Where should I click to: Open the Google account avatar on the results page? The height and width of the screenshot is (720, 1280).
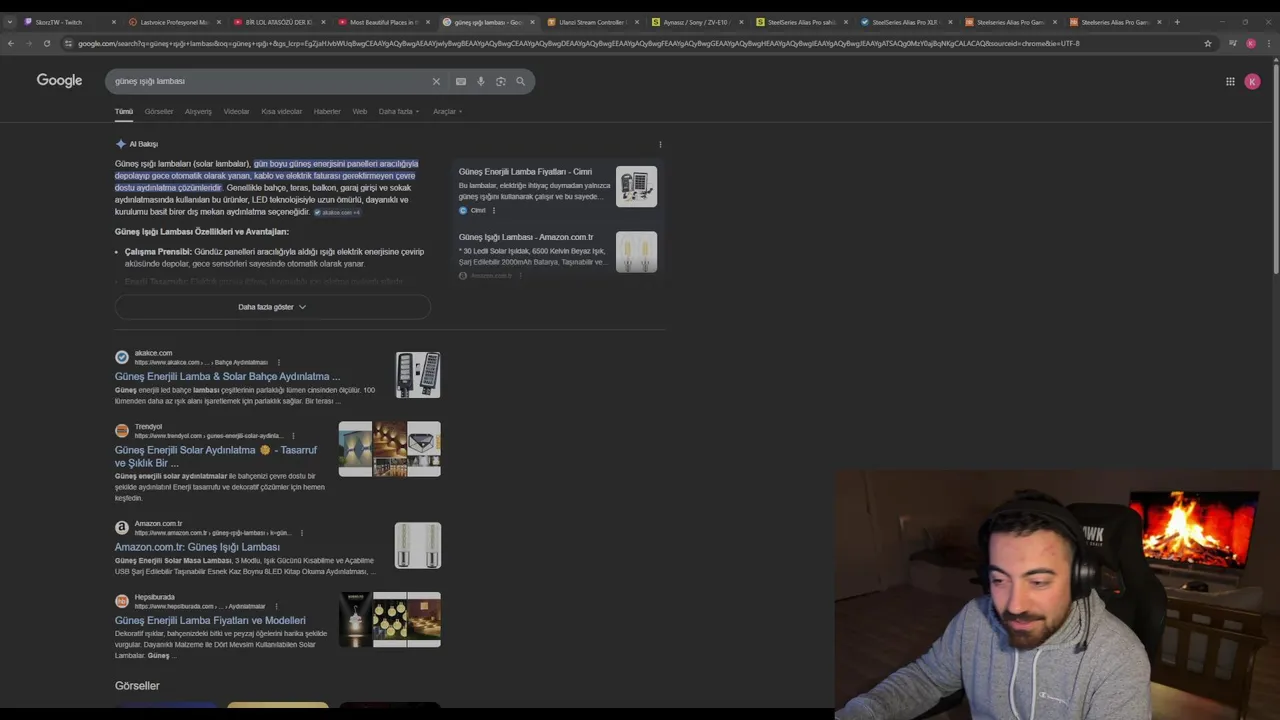[1252, 82]
